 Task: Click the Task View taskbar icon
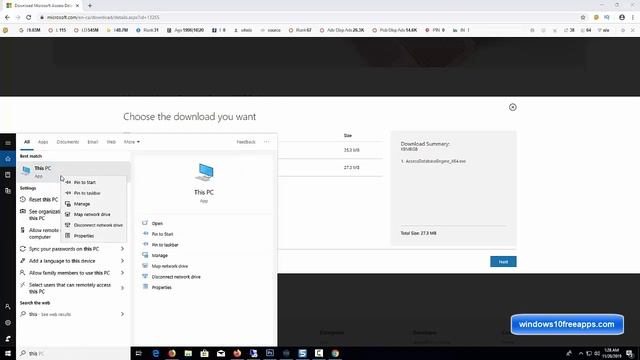[139, 353]
